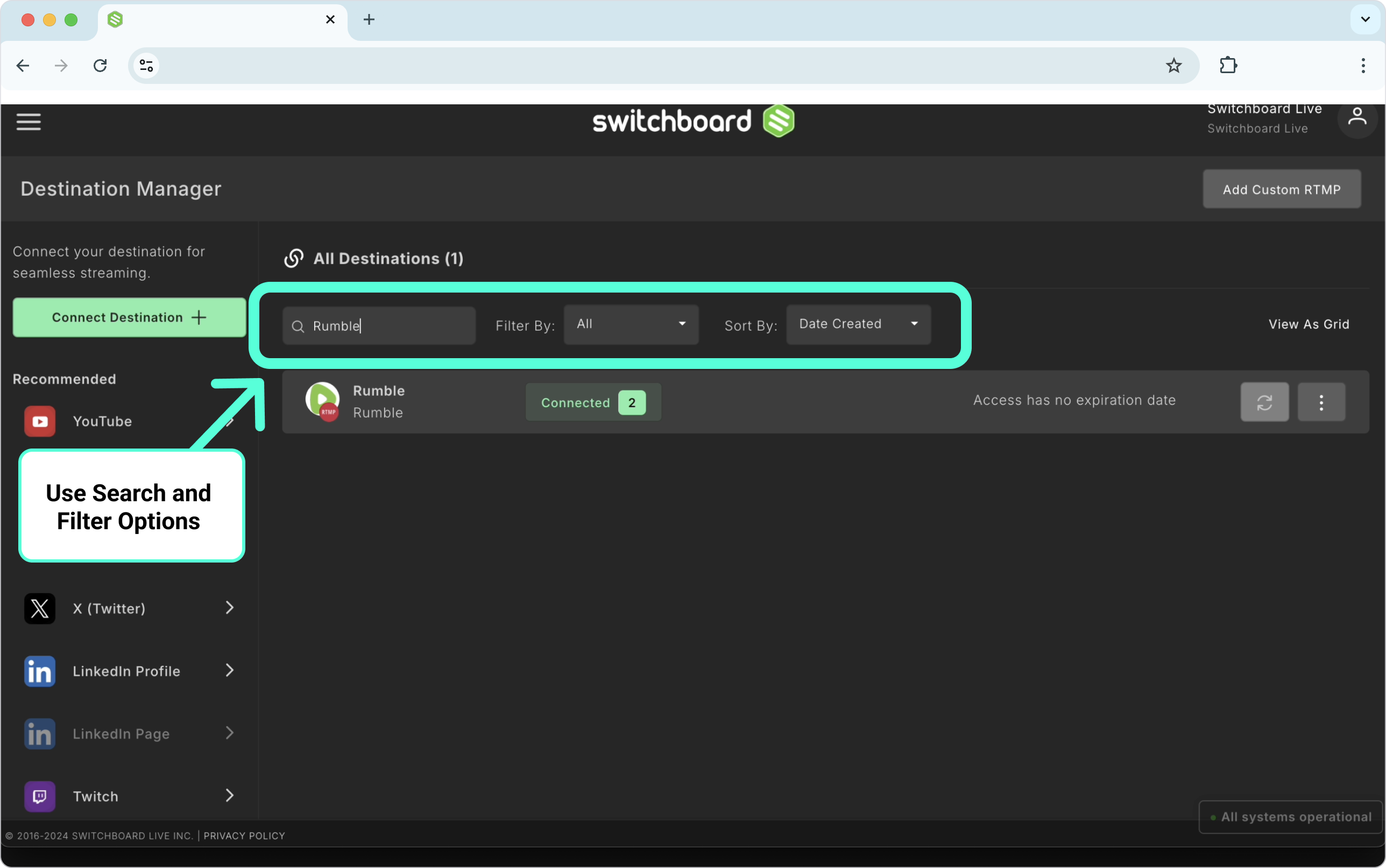Expand the LinkedIn Profile destination chevron
This screenshot has width=1386, height=868.
(230, 670)
